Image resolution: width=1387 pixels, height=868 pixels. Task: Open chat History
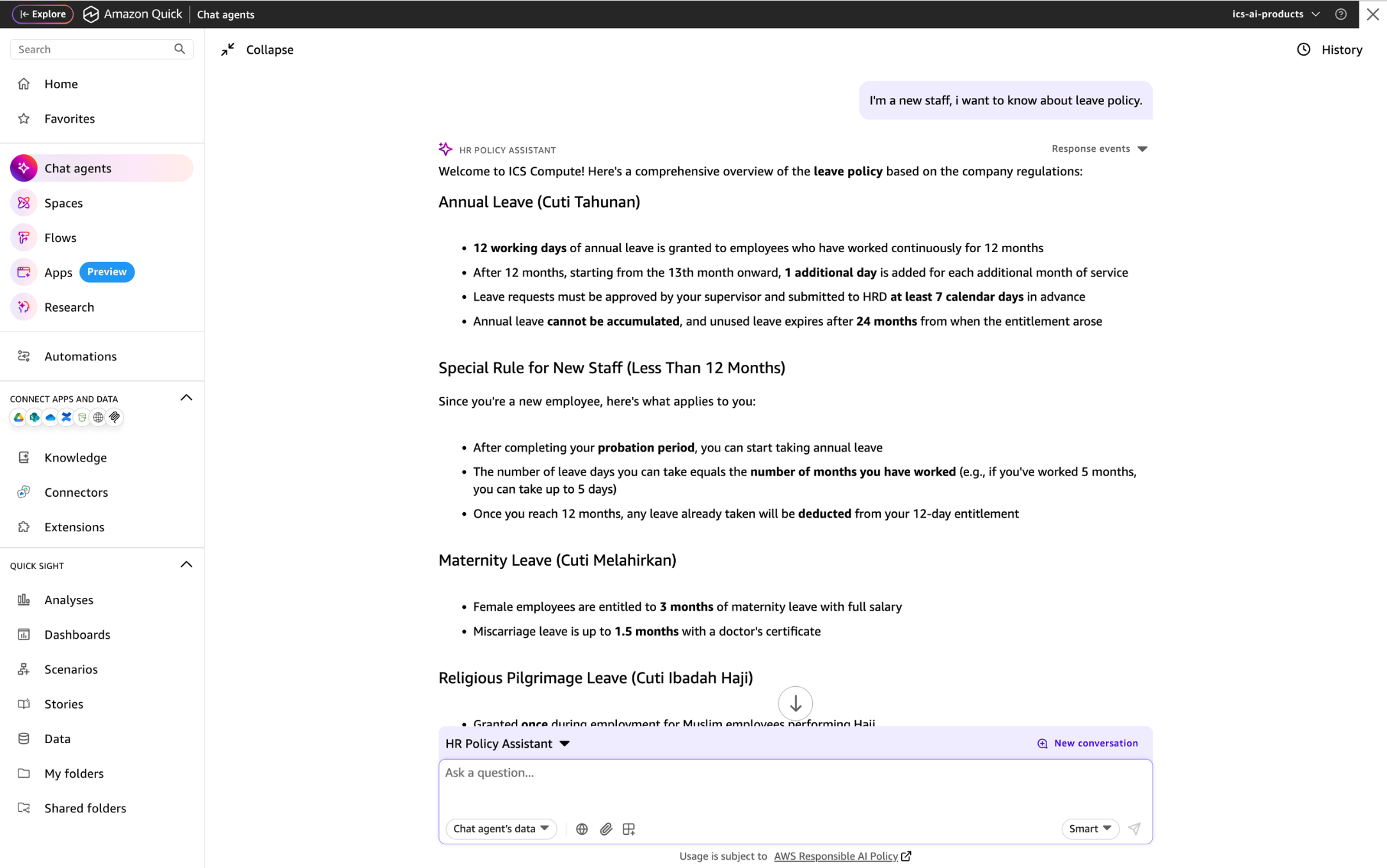click(x=1329, y=49)
